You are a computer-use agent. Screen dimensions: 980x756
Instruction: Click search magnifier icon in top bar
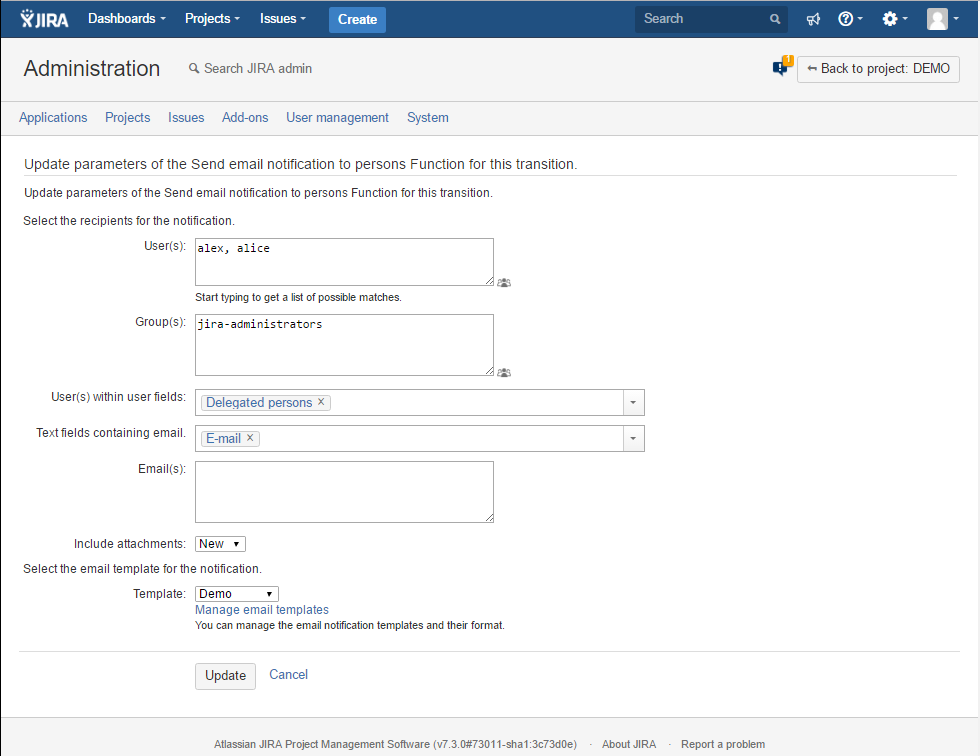[x=775, y=19]
